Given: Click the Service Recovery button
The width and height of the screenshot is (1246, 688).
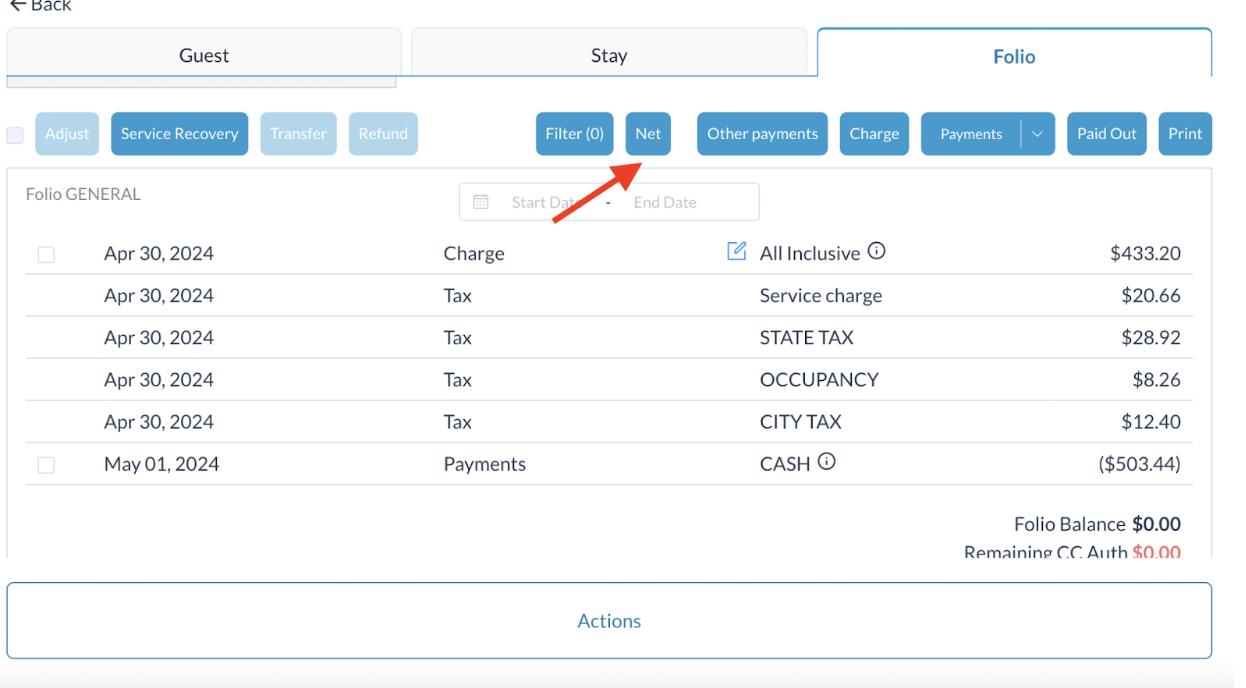Looking at the screenshot, I should [180, 134].
